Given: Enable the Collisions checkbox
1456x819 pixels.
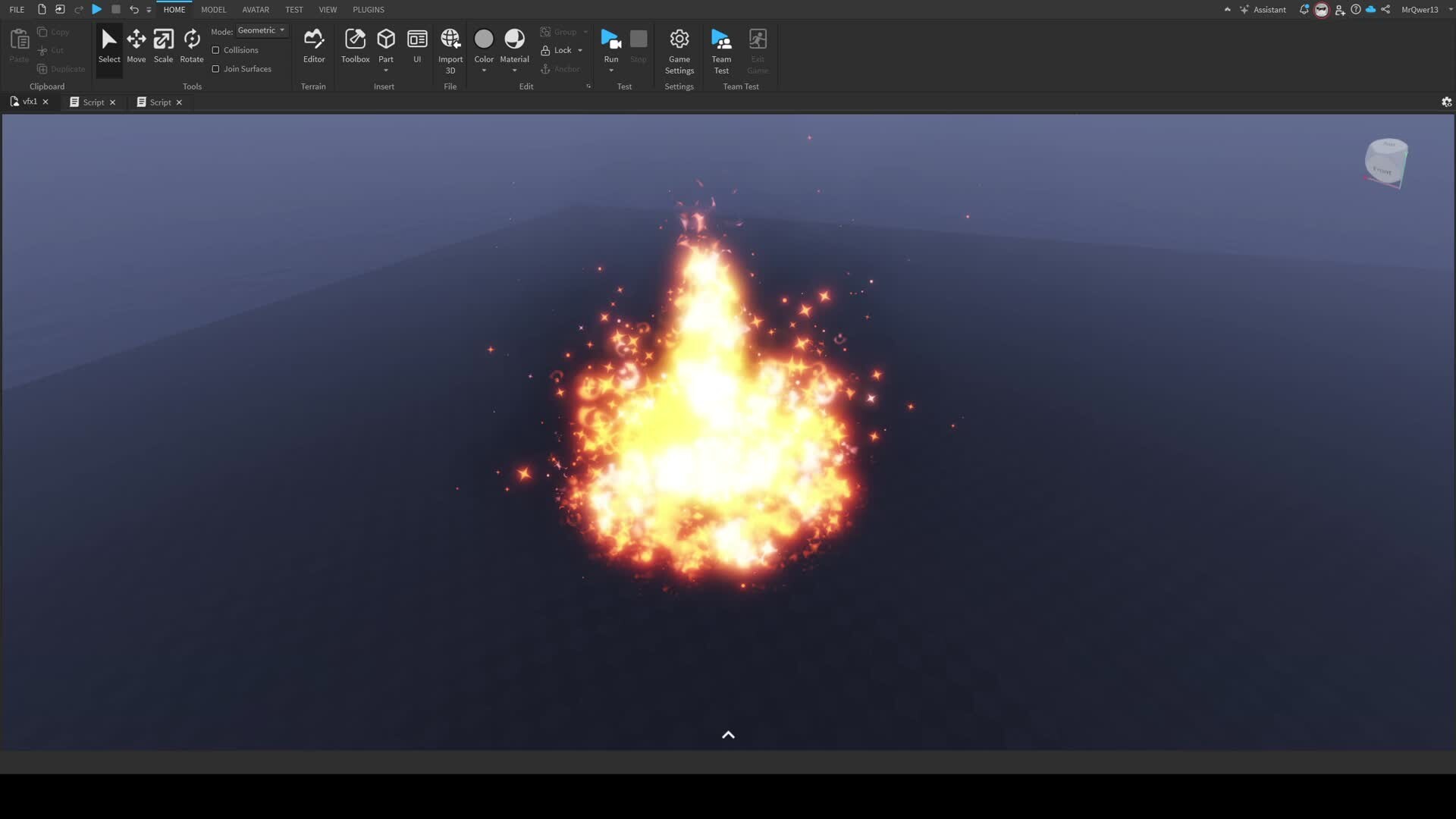Looking at the screenshot, I should click(x=217, y=49).
